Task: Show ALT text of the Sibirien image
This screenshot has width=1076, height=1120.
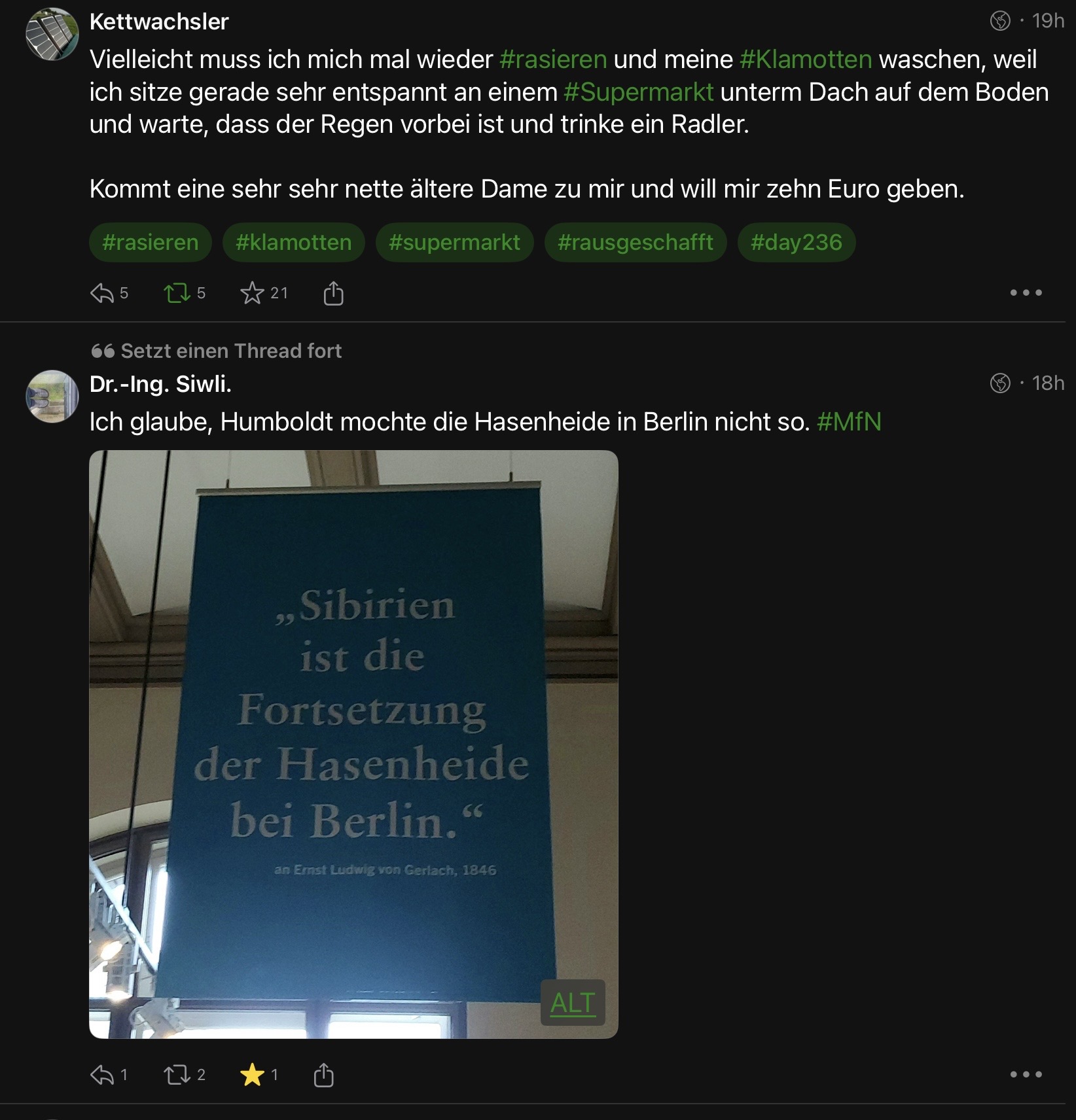Action: pos(573,1002)
